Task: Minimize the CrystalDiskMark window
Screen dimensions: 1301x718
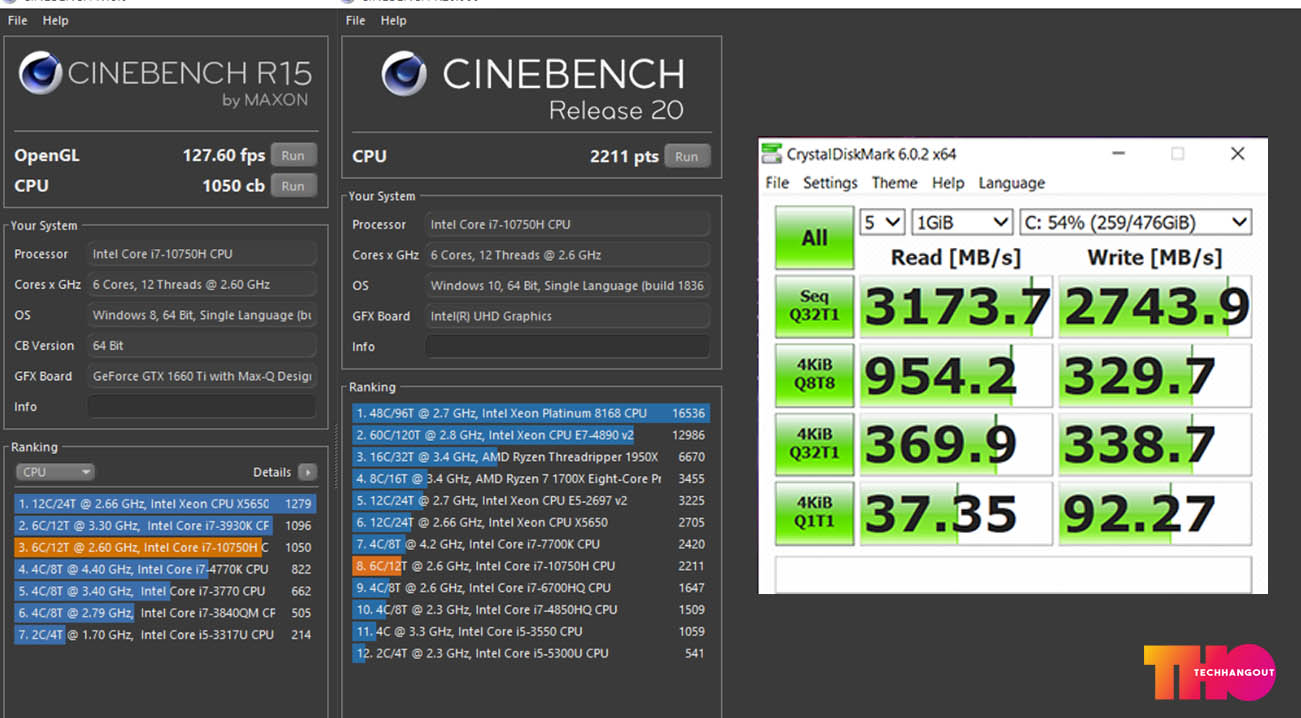Action: [x=1117, y=154]
